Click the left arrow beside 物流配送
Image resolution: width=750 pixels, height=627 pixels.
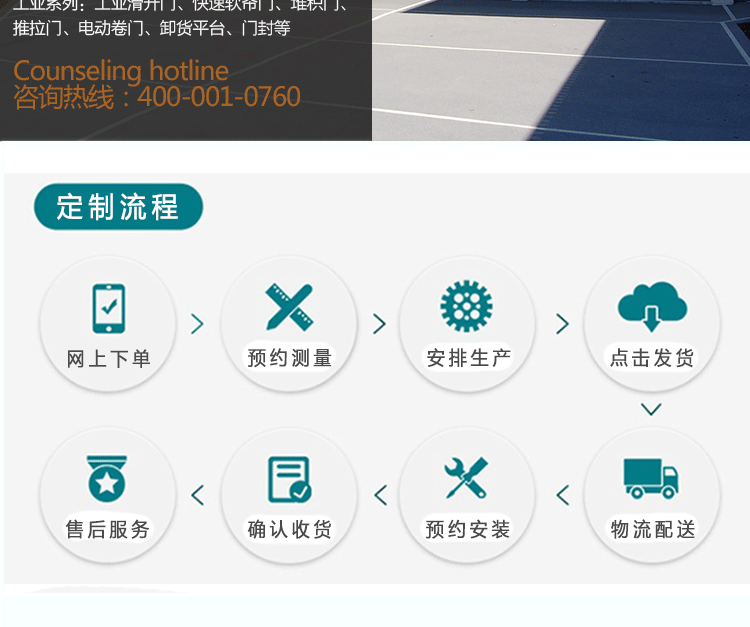(563, 495)
